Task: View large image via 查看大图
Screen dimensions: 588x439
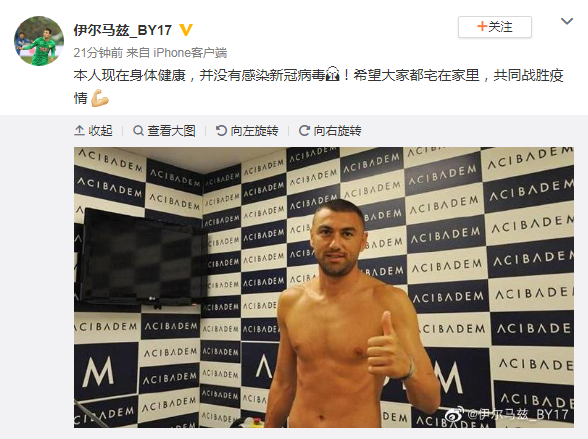Action: [x=164, y=130]
